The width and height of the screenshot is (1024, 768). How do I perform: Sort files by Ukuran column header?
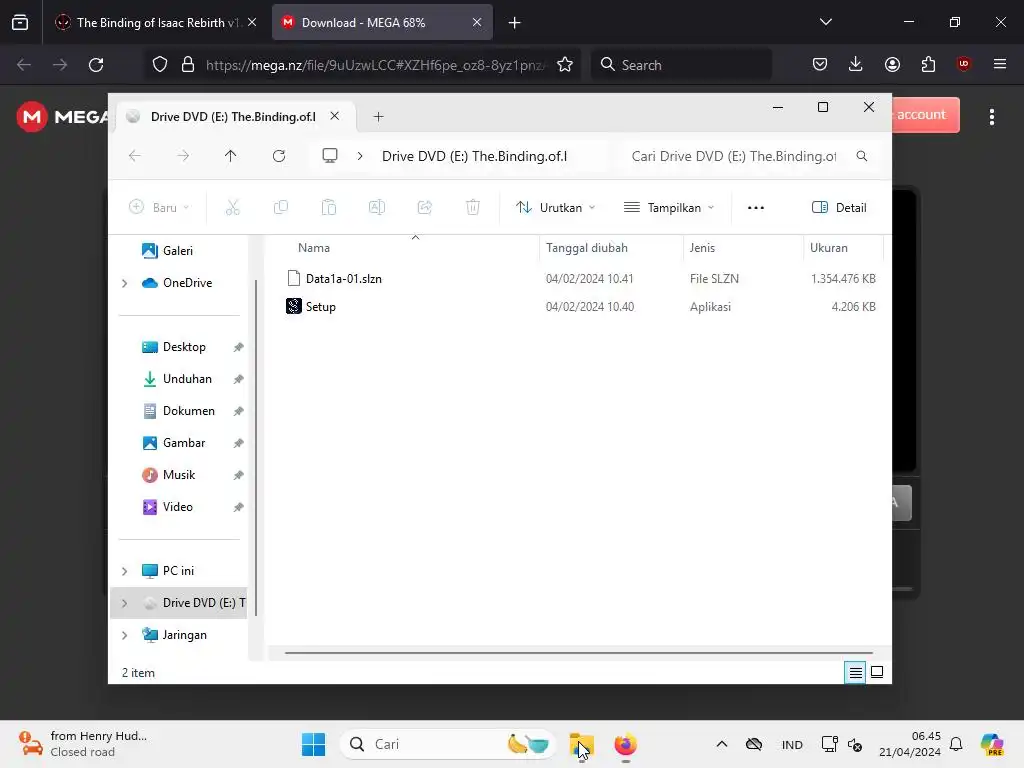(x=829, y=248)
